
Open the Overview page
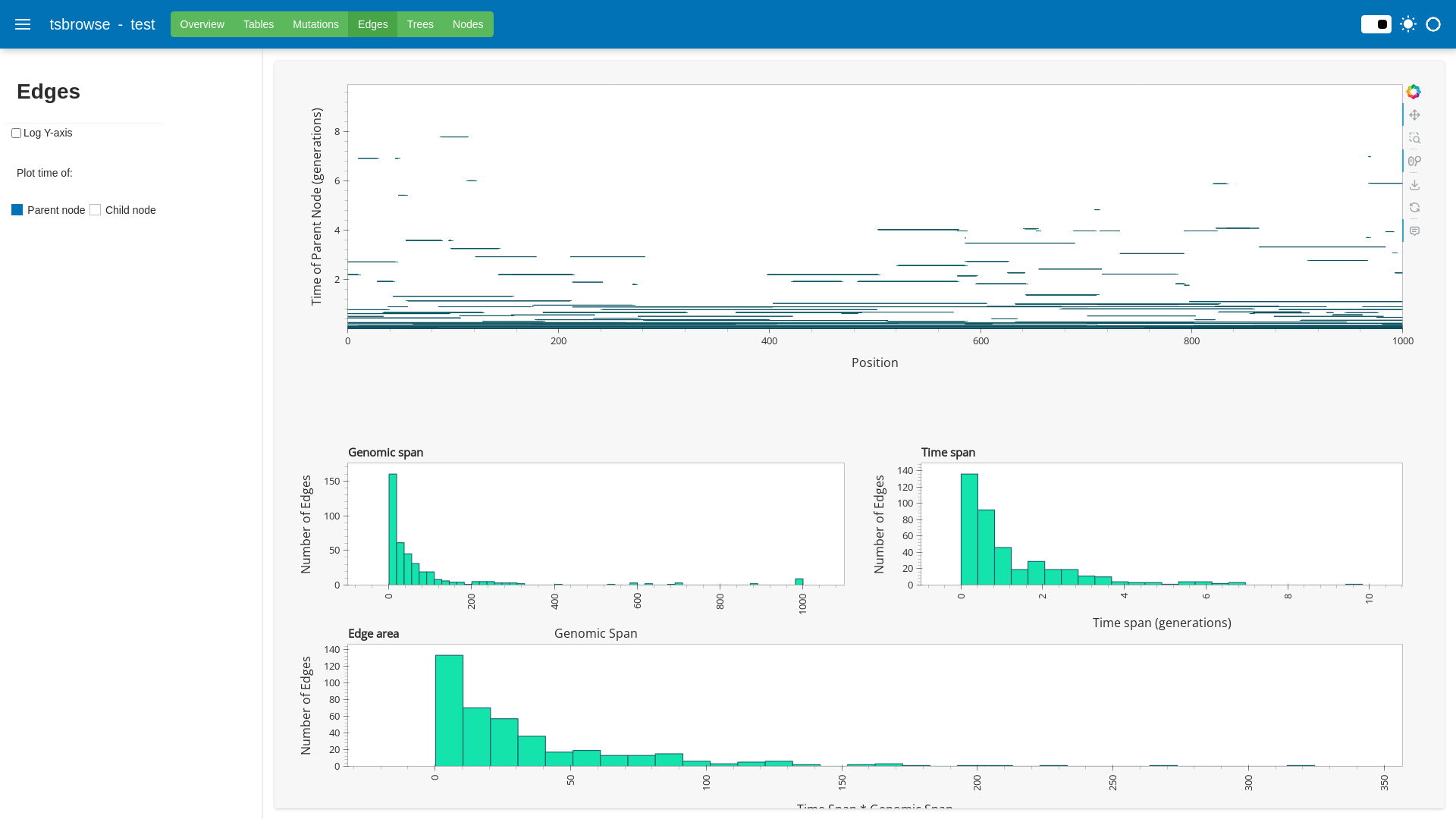(x=202, y=24)
